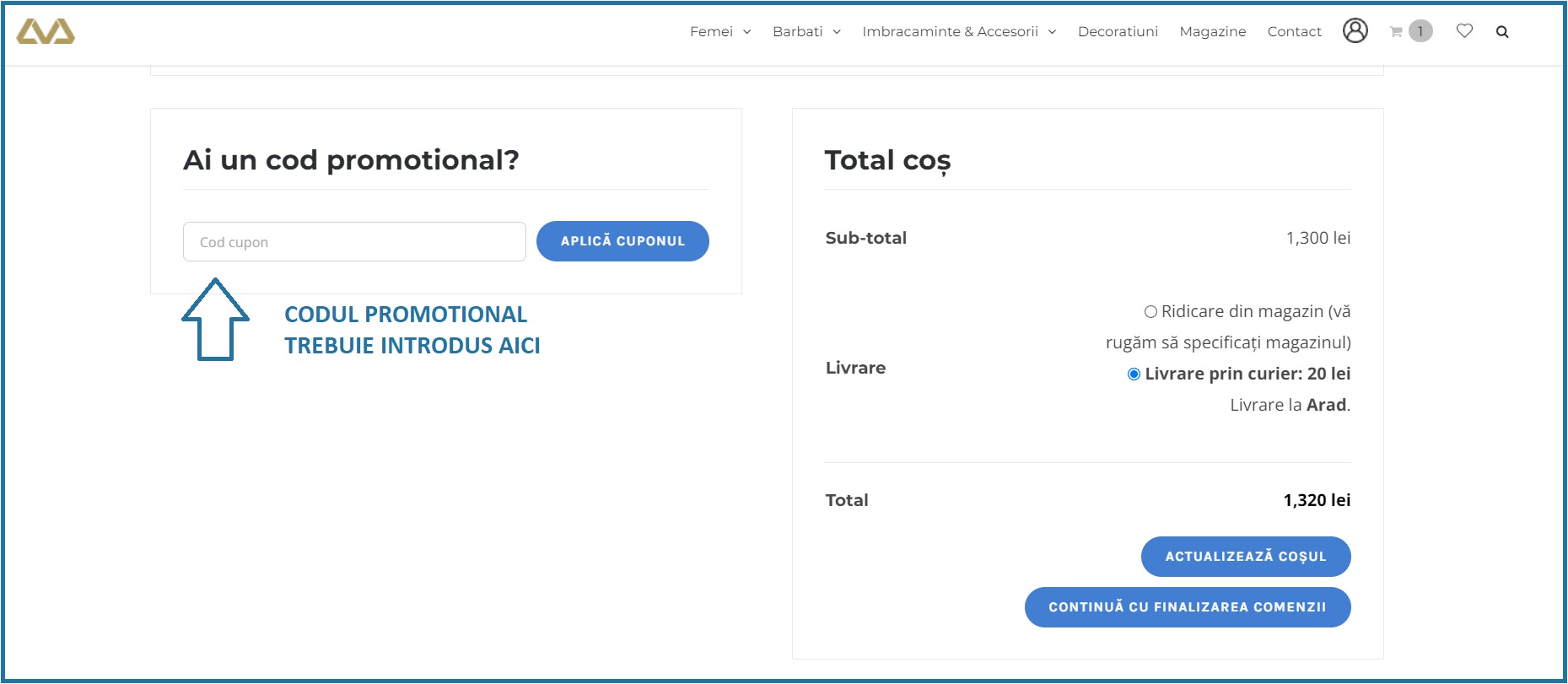1568x684 pixels.
Task: Select Ridicare din magazin radio option
Action: [x=1150, y=312]
